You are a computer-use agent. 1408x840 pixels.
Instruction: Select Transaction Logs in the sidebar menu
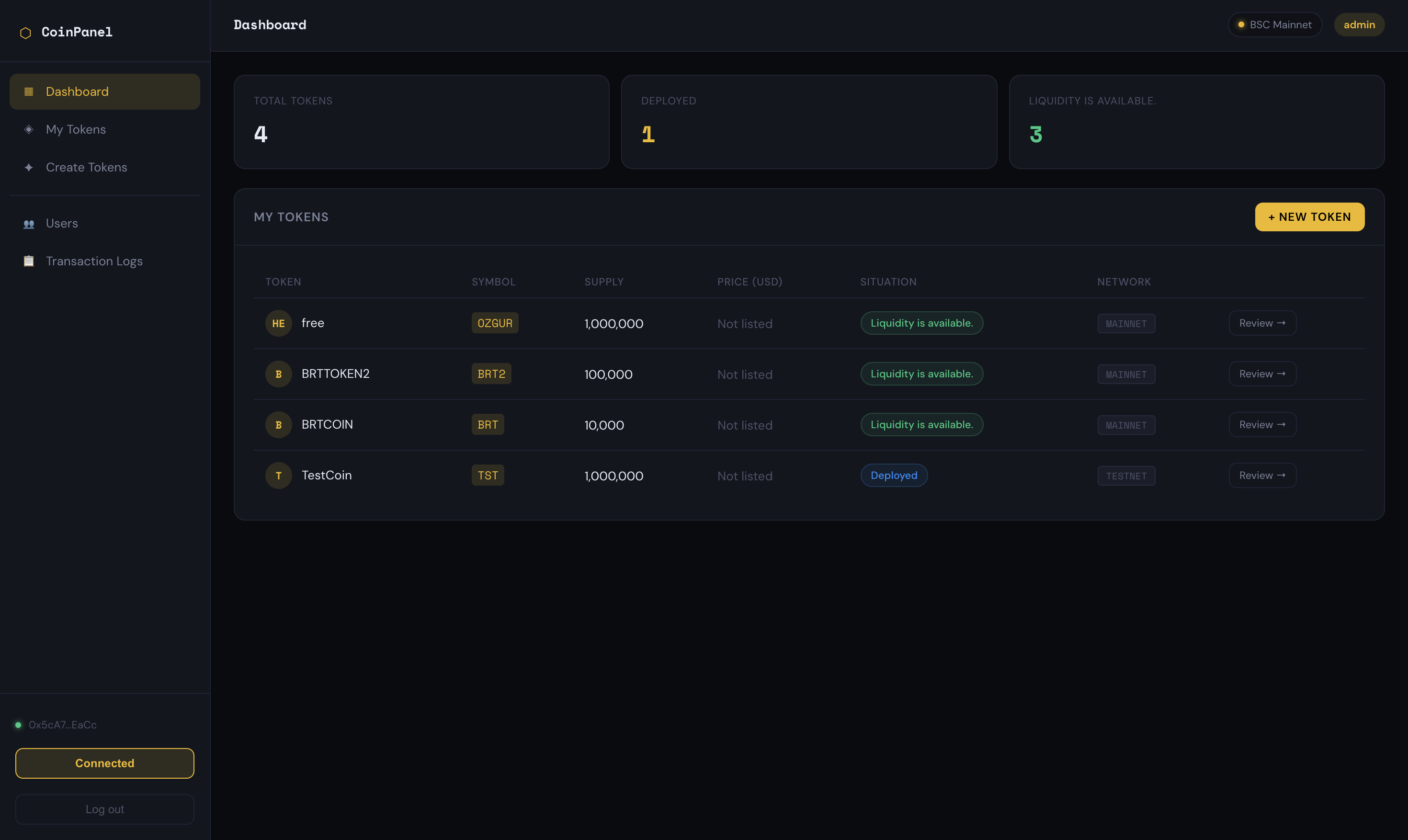tap(94, 261)
